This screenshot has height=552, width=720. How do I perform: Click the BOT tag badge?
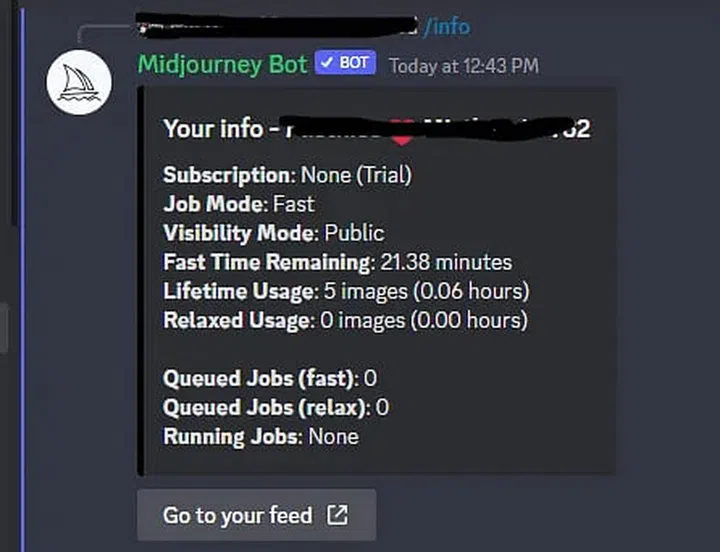(x=345, y=63)
